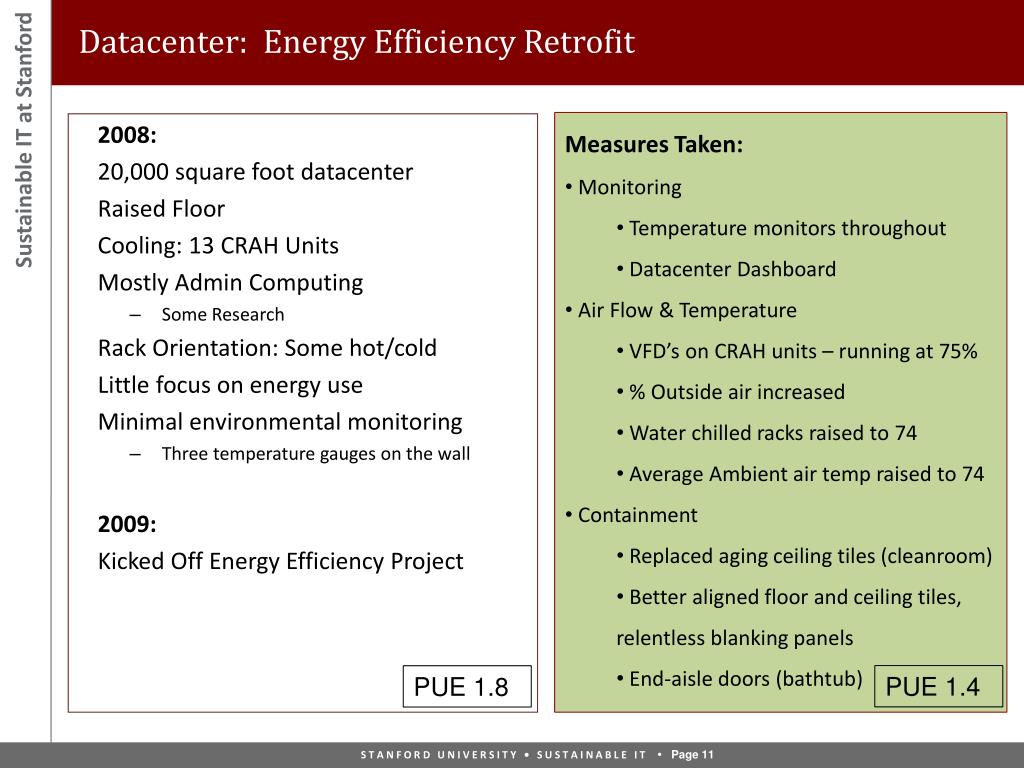
Task: Click 'Water chilled racks raised to 74'
Action: [767, 434]
